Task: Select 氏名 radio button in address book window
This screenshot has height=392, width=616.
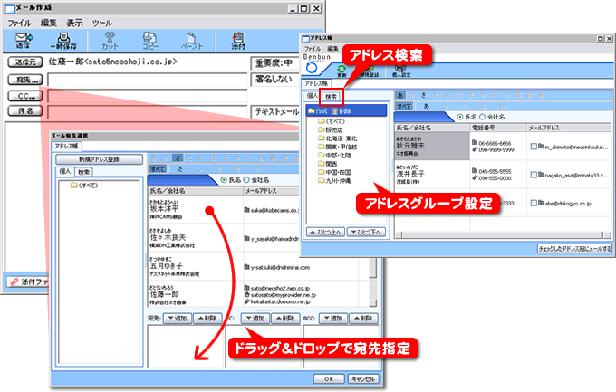Action: click(460, 117)
